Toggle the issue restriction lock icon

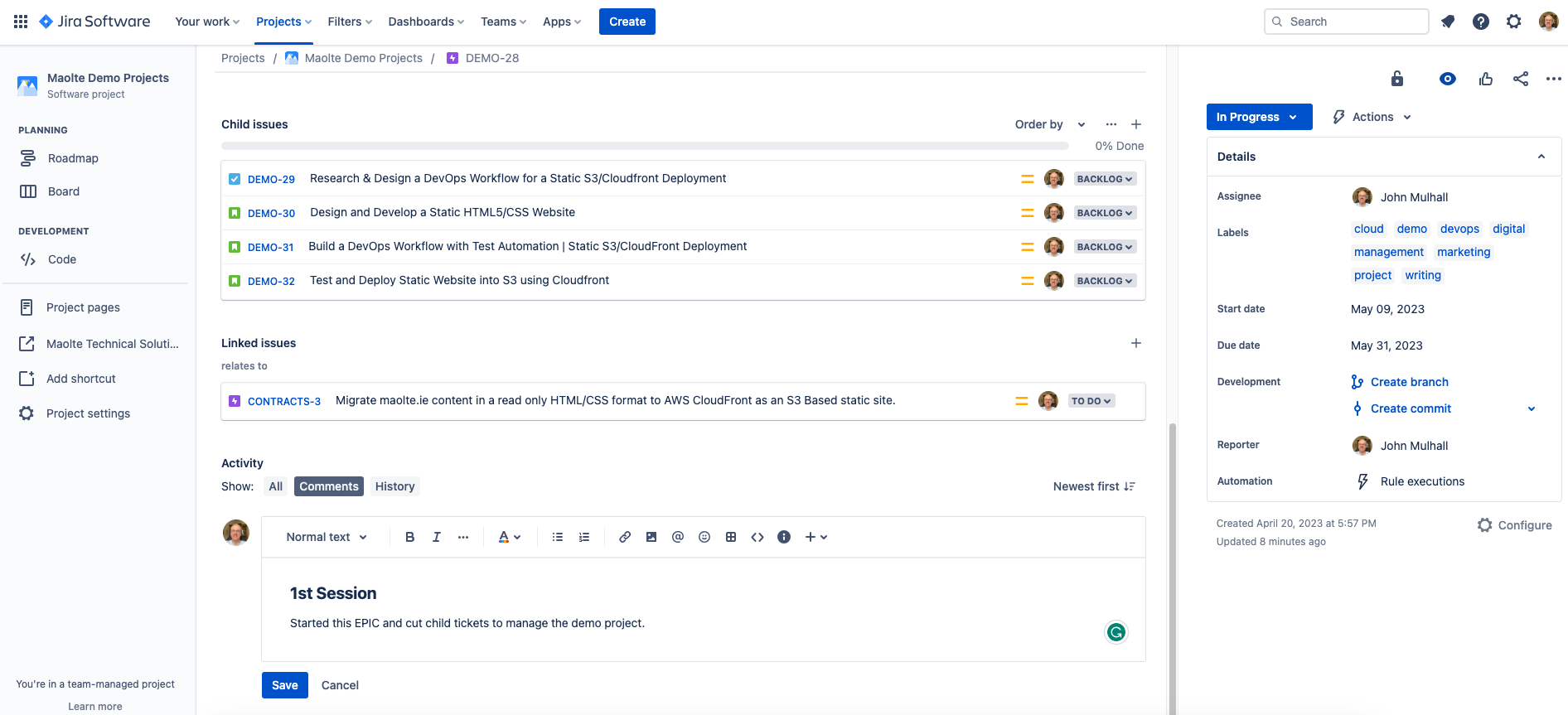1397,79
